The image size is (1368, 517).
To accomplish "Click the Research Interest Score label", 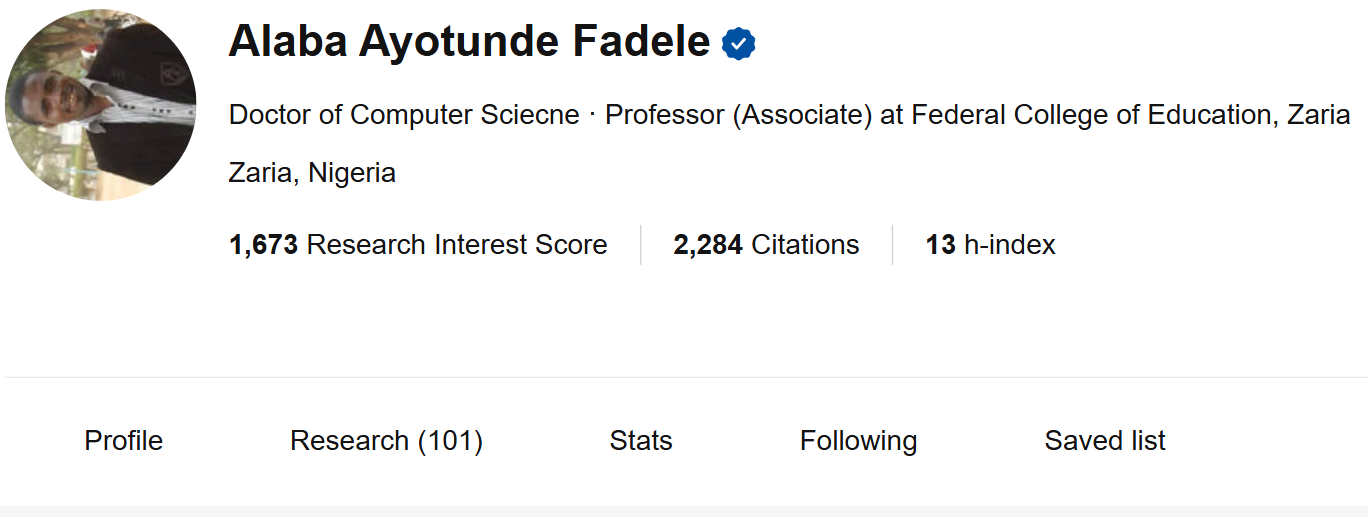I will click(457, 245).
